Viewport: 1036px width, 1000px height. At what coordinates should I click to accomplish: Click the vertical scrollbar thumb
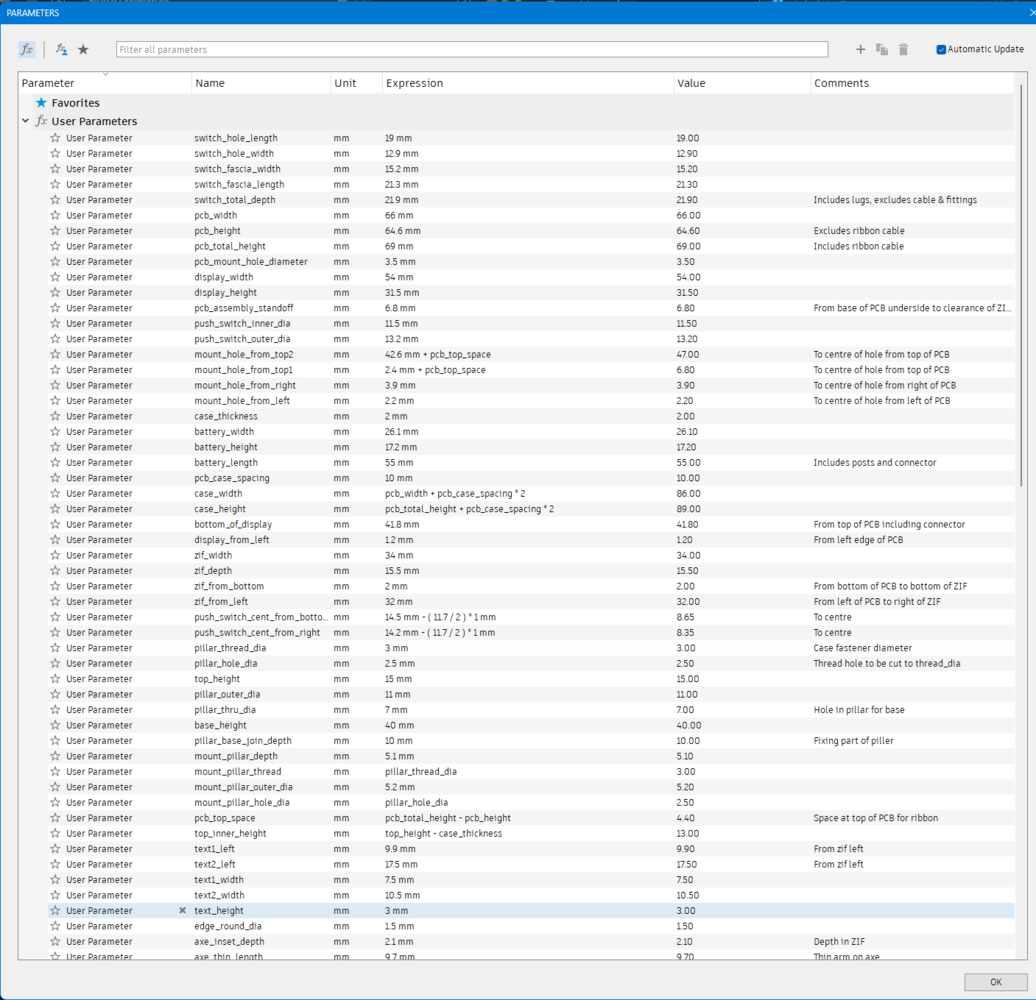coord(1021,284)
